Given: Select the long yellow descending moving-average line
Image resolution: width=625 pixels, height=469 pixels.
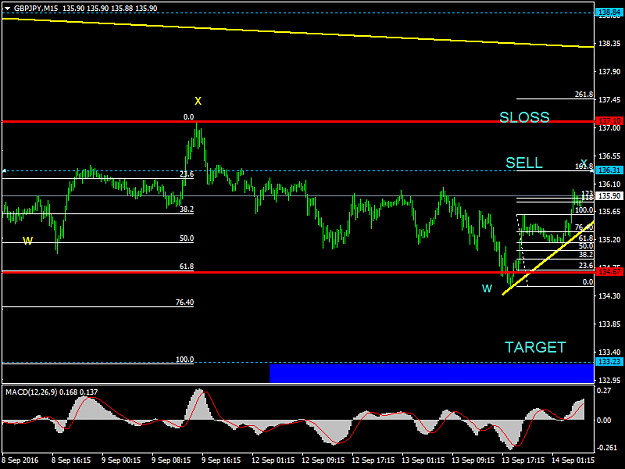Looking at the screenshot, I should (x=298, y=32).
